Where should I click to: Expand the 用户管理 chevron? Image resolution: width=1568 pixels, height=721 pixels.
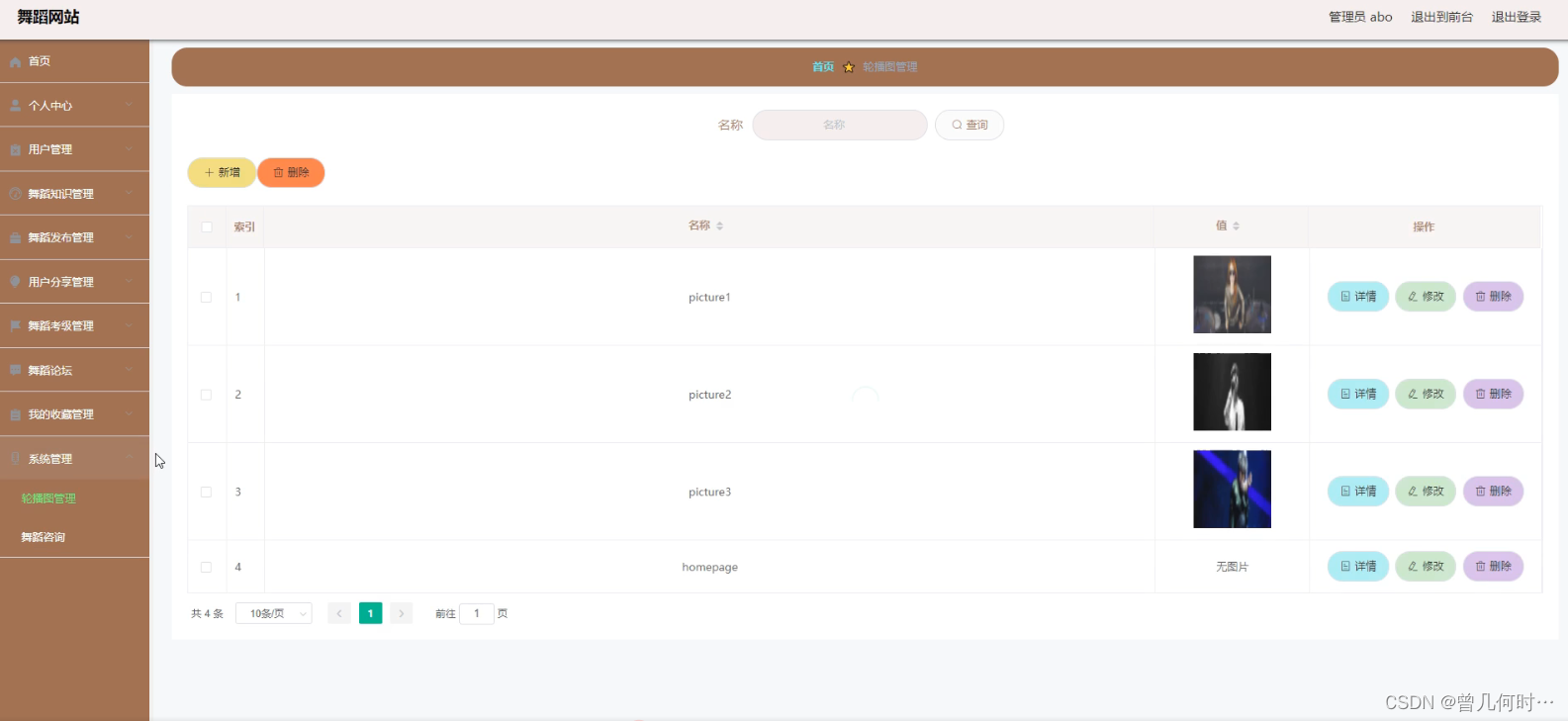point(129,149)
